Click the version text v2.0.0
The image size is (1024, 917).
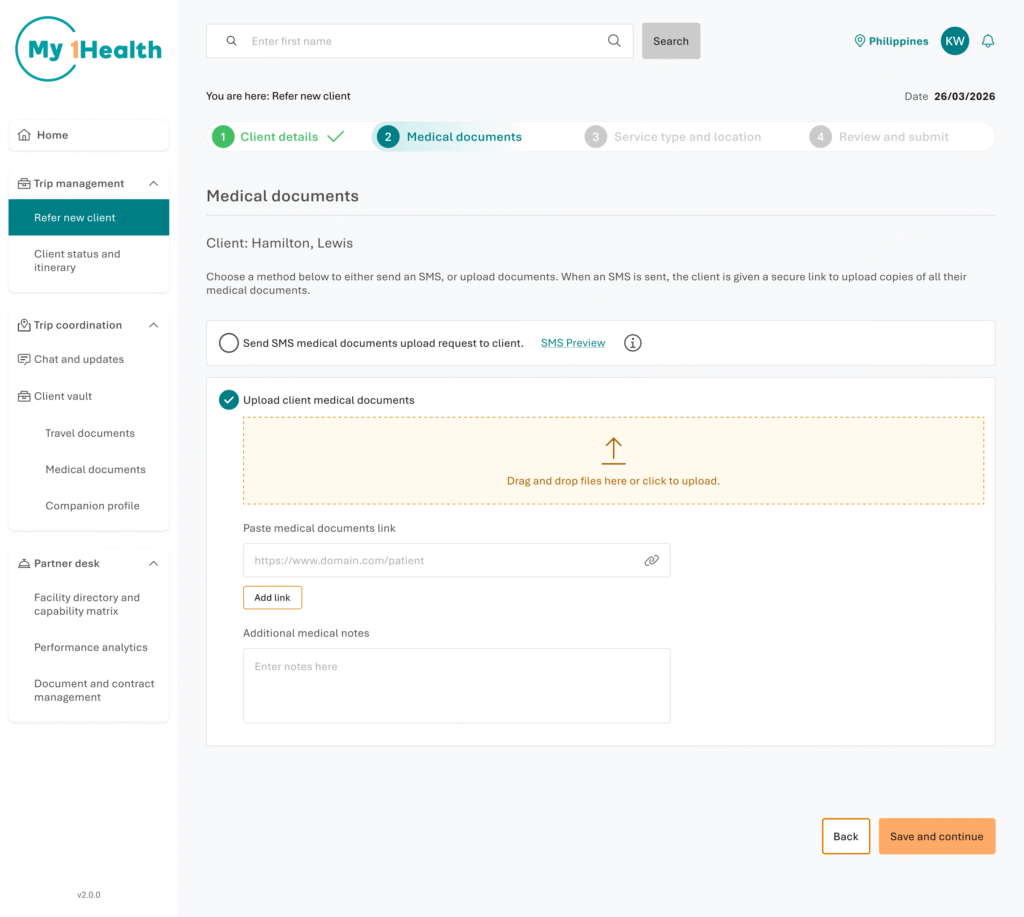click(89, 895)
